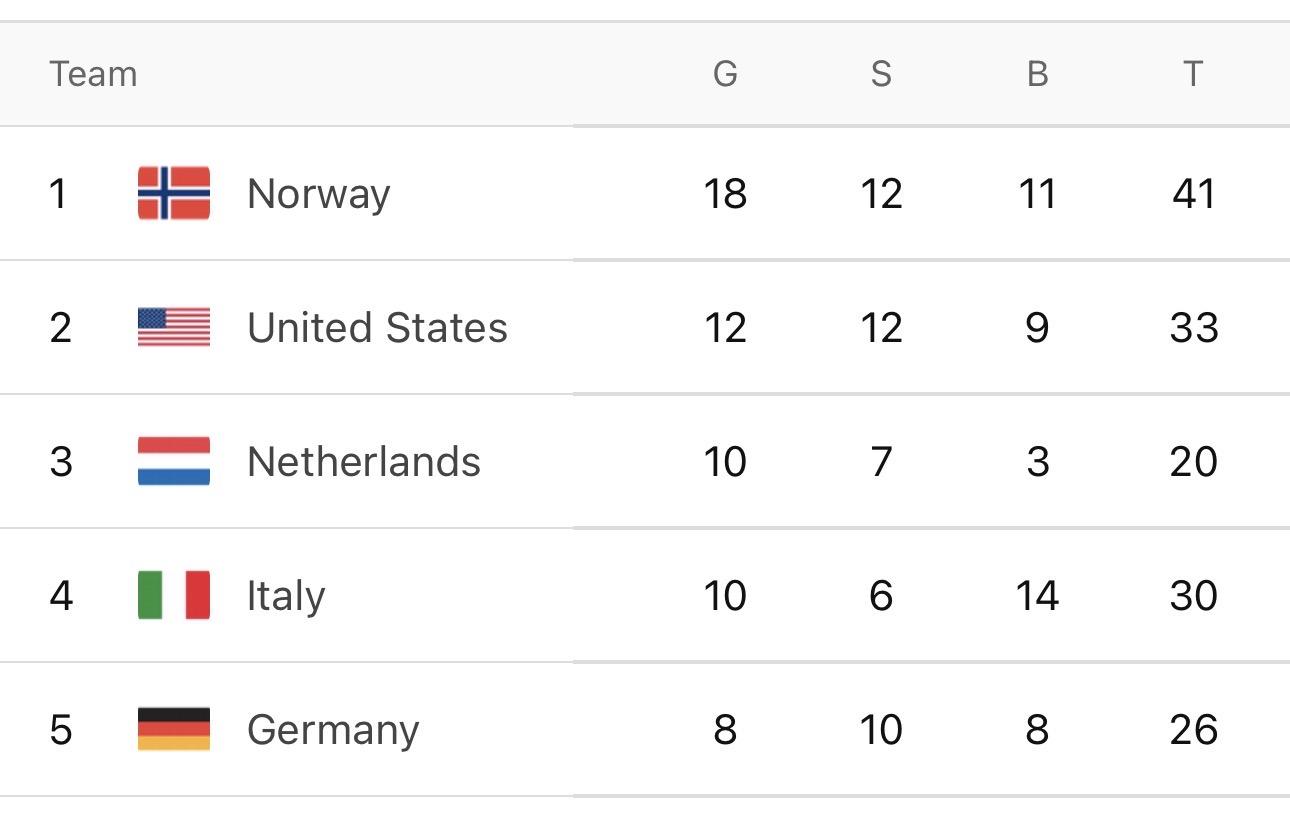Open the United States team link

click(x=377, y=327)
